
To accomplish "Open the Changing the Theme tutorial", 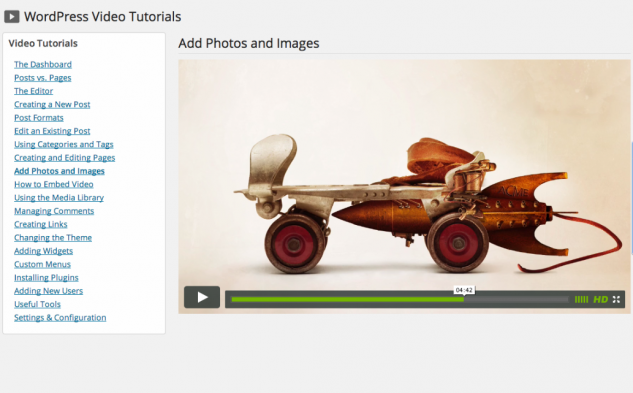I will click(53, 237).
